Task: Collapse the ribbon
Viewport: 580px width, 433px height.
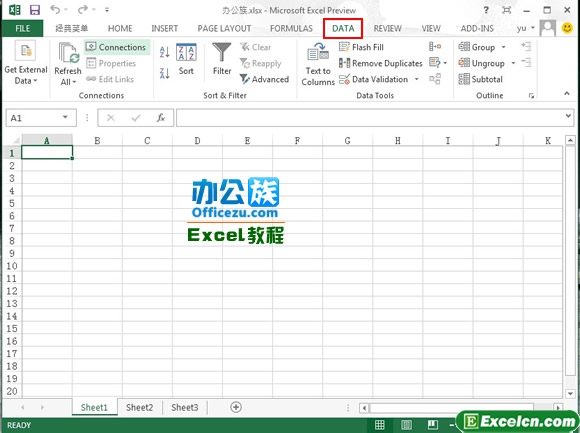Action: tap(567, 94)
